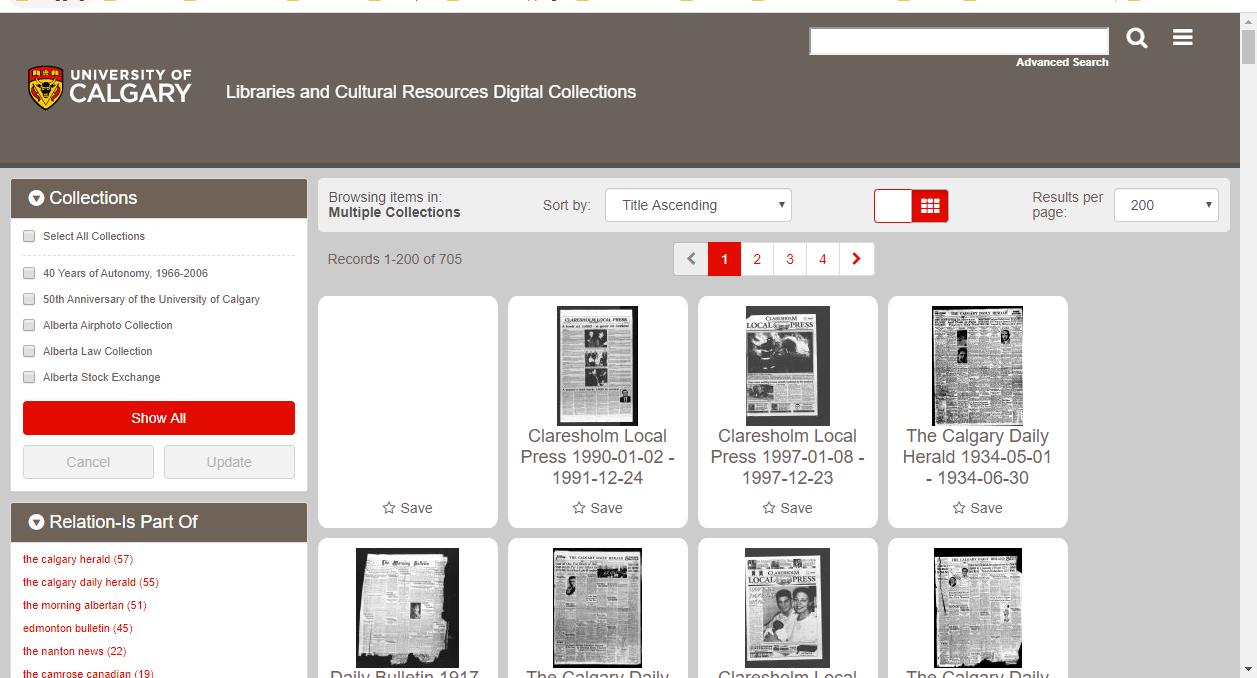
Task: Click the top search input field
Action: pos(958,41)
